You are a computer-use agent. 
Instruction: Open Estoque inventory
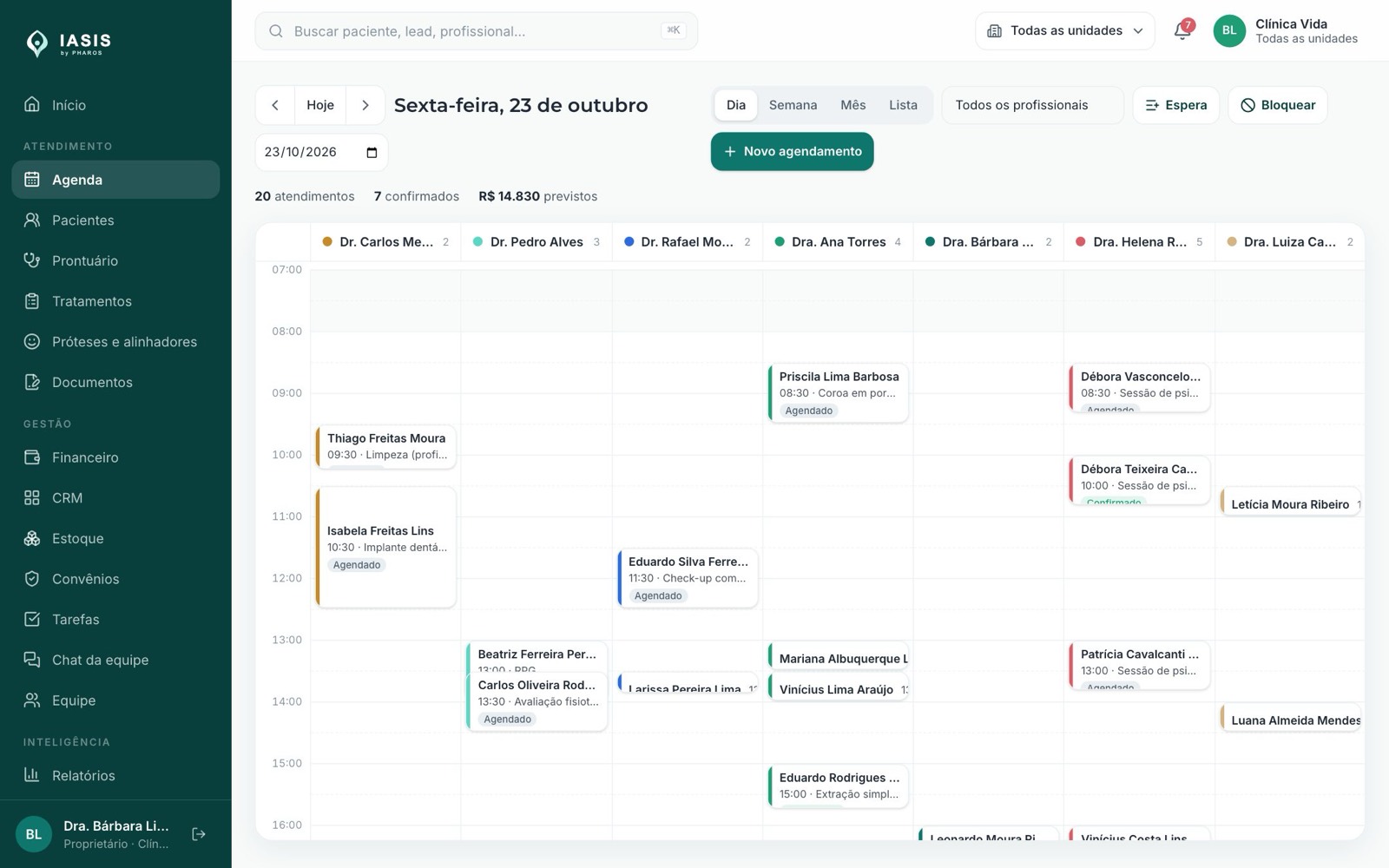pos(115,538)
